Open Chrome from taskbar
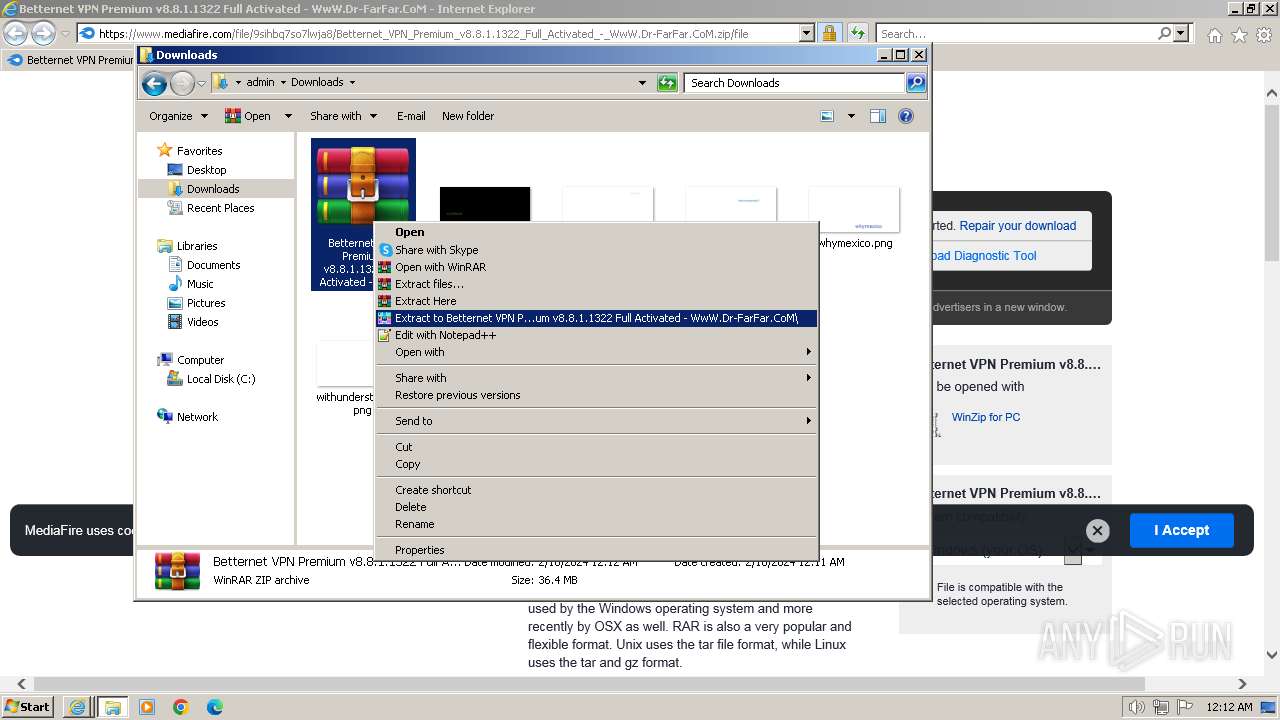This screenshot has width=1280, height=720. [x=181, y=707]
